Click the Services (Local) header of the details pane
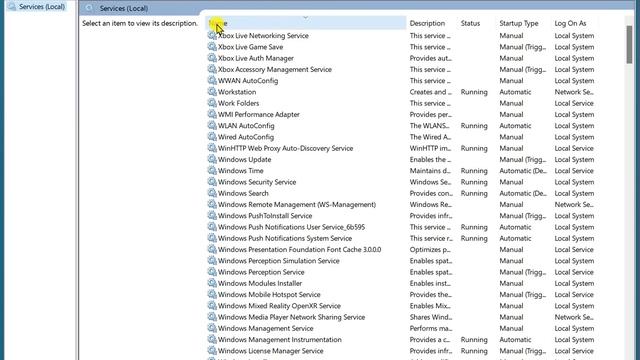The width and height of the screenshot is (640, 360). [124, 8]
